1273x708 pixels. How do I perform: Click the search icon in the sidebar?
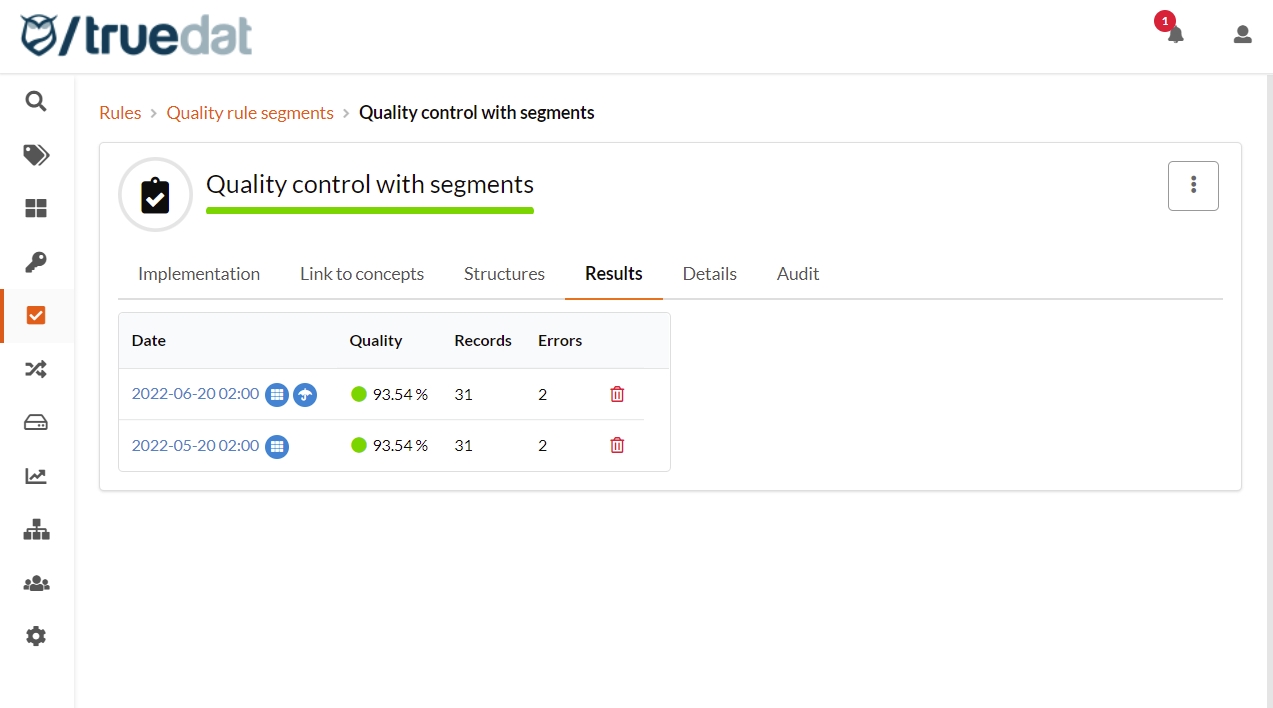pyautogui.click(x=36, y=101)
